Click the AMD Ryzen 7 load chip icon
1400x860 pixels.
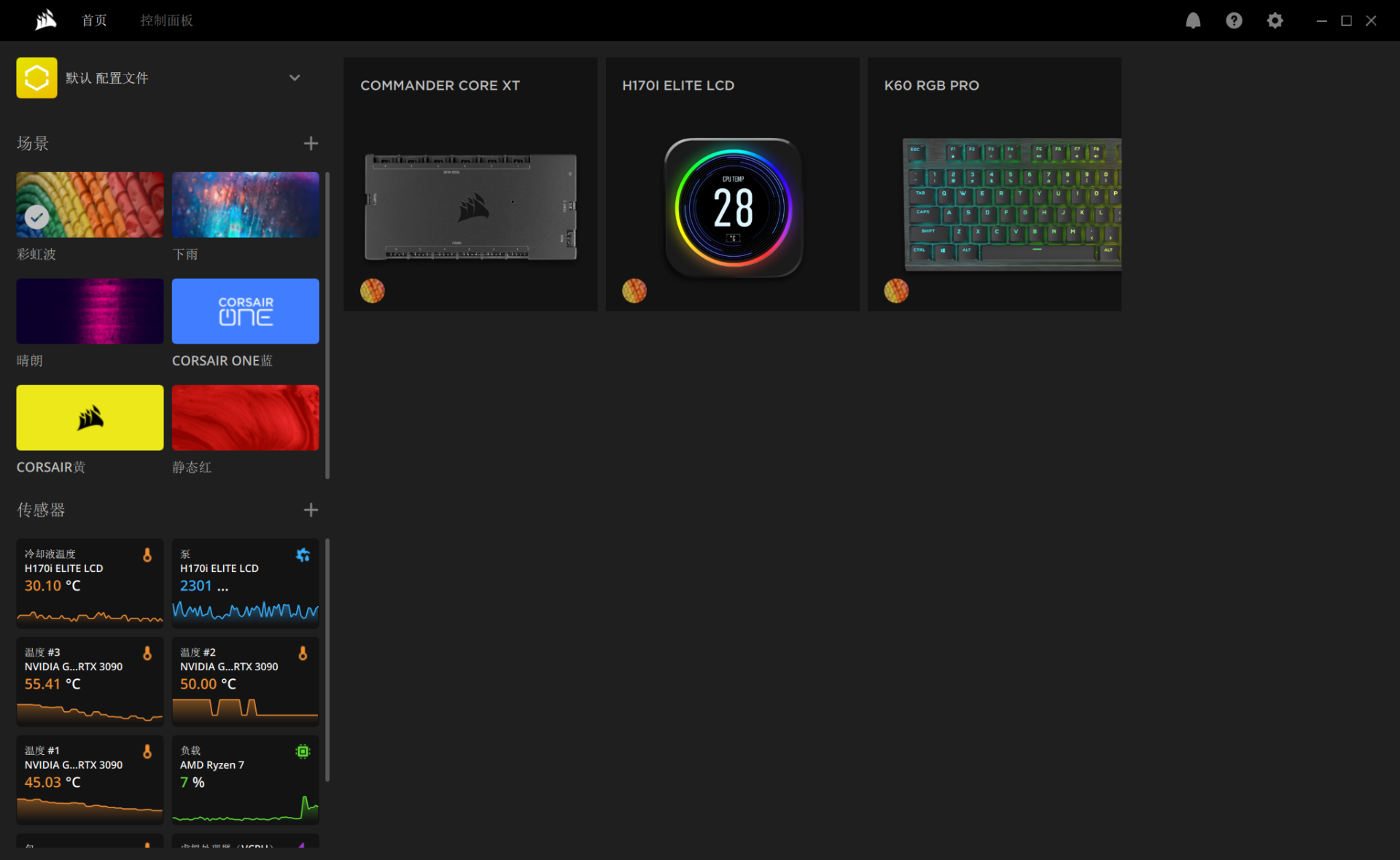click(303, 751)
